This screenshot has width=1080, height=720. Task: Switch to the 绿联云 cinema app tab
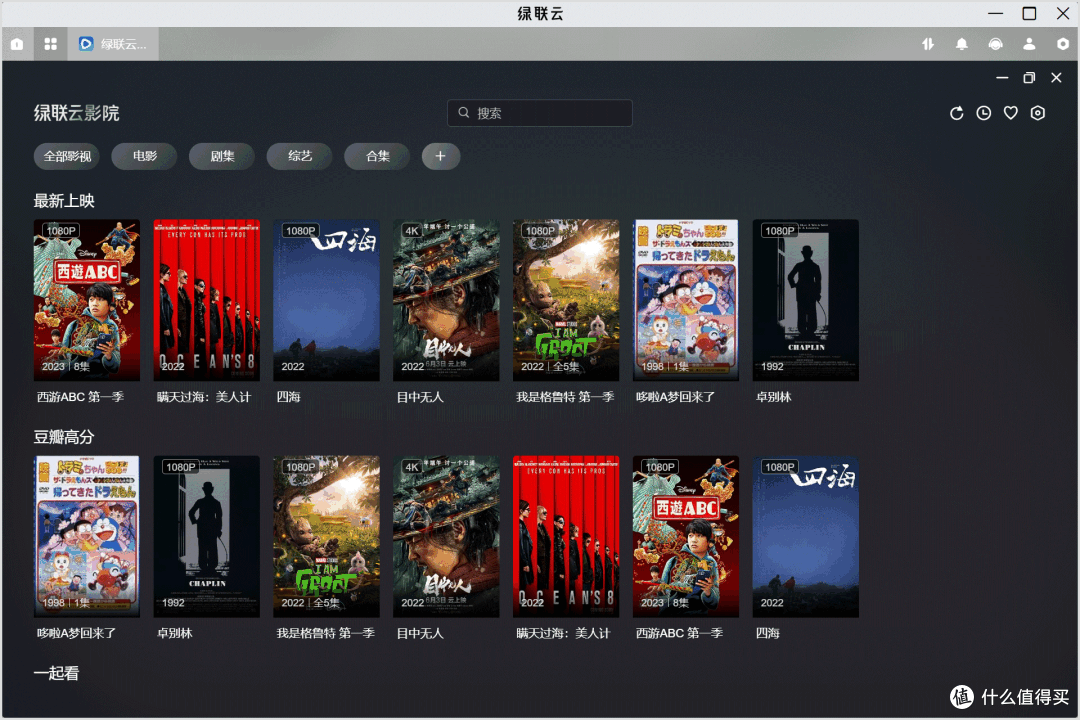pyautogui.click(x=113, y=44)
